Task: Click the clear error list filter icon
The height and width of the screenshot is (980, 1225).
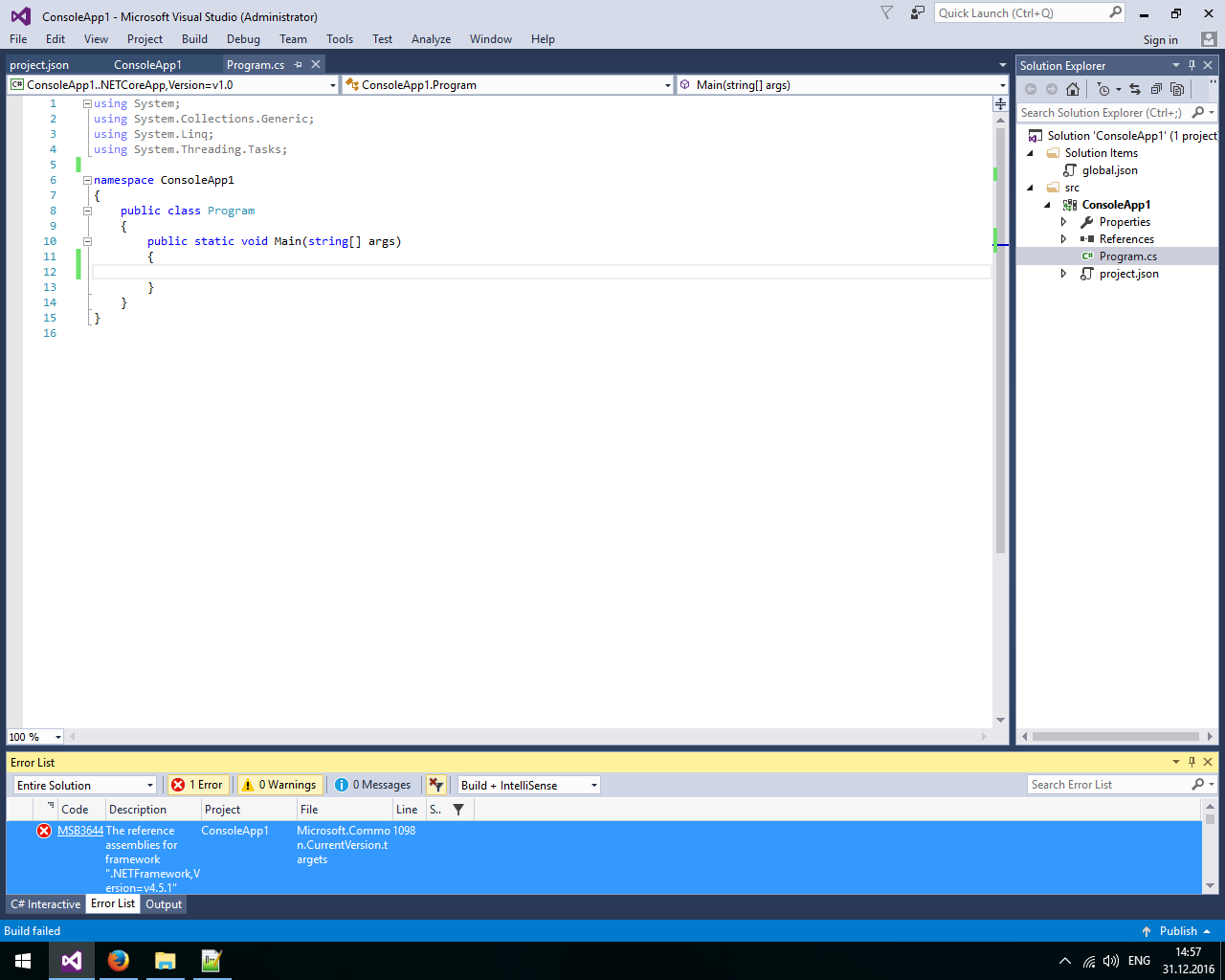Action: coord(436,785)
